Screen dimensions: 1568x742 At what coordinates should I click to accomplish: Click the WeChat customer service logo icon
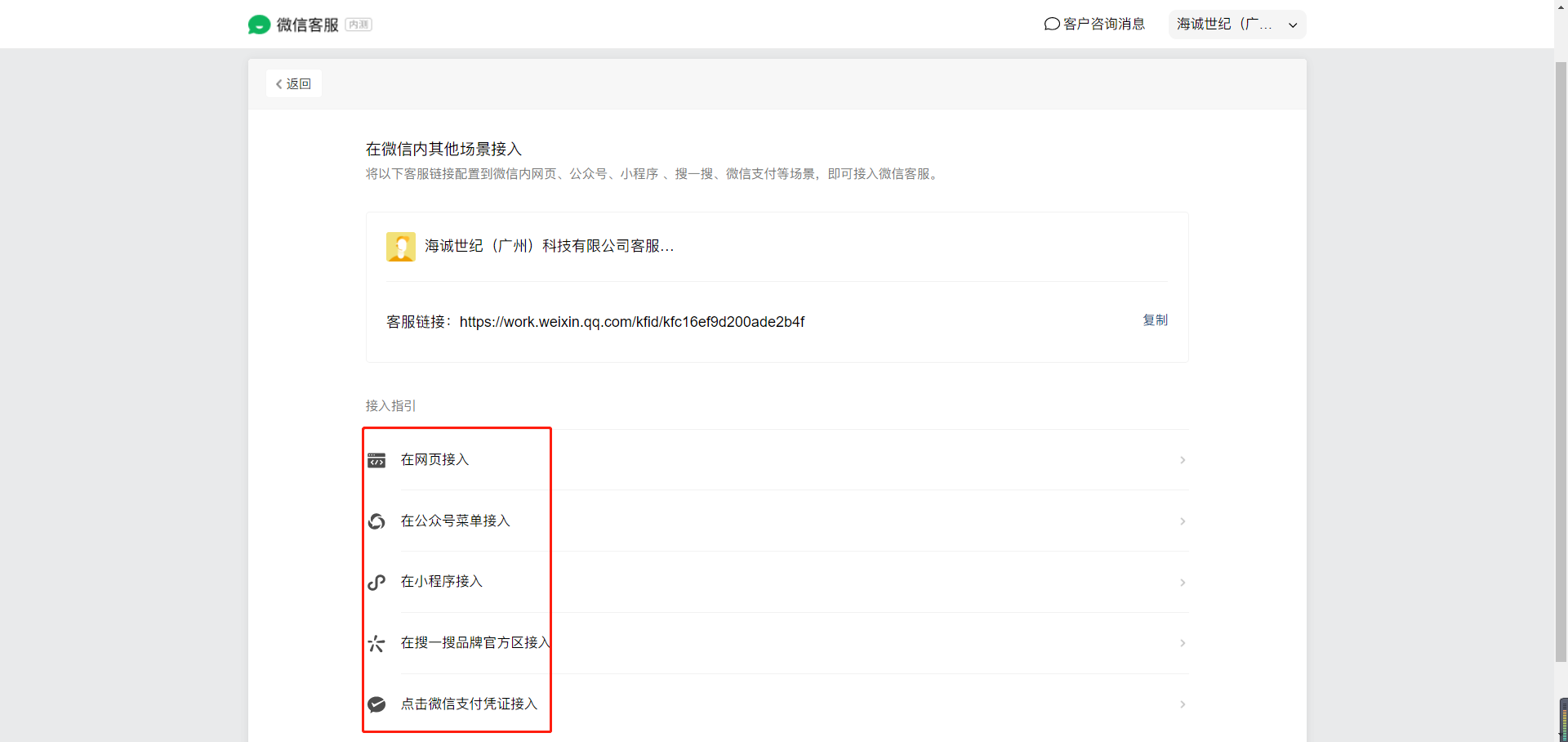(x=259, y=25)
